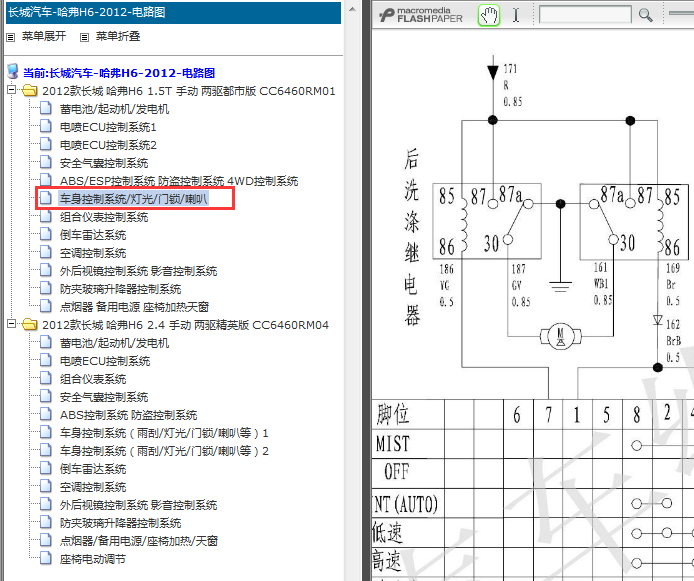Select the FlashPaper text selection cursor tool

516,15
